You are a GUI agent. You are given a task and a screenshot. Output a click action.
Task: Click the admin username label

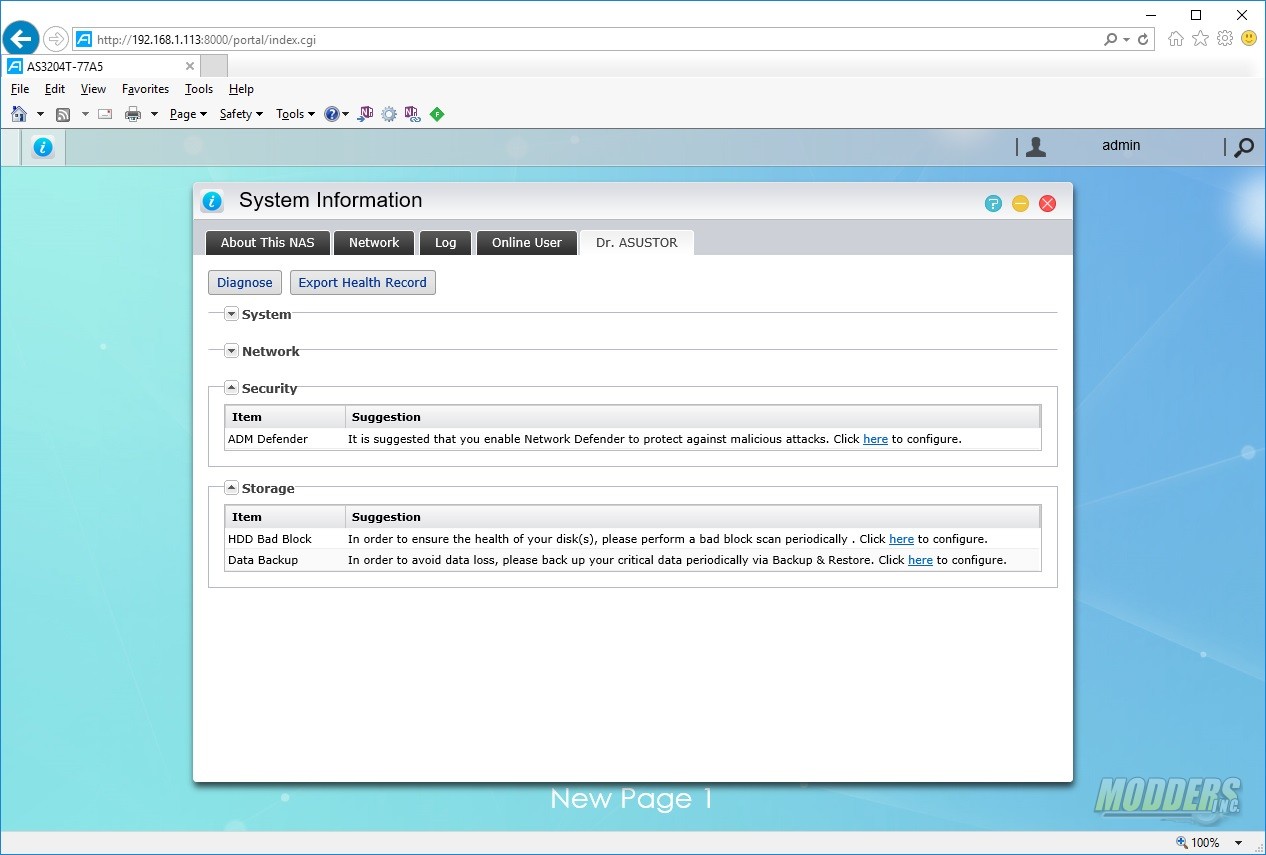pyautogui.click(x=1121, y=146)
